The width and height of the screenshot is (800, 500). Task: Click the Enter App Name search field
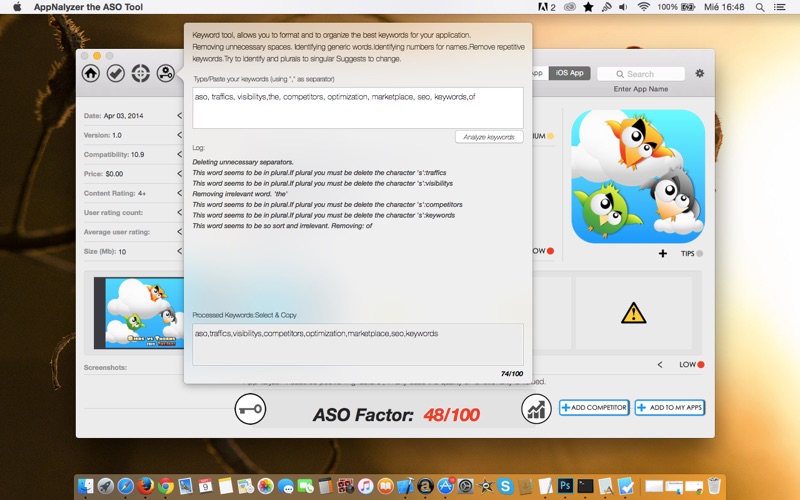point(641,74)
